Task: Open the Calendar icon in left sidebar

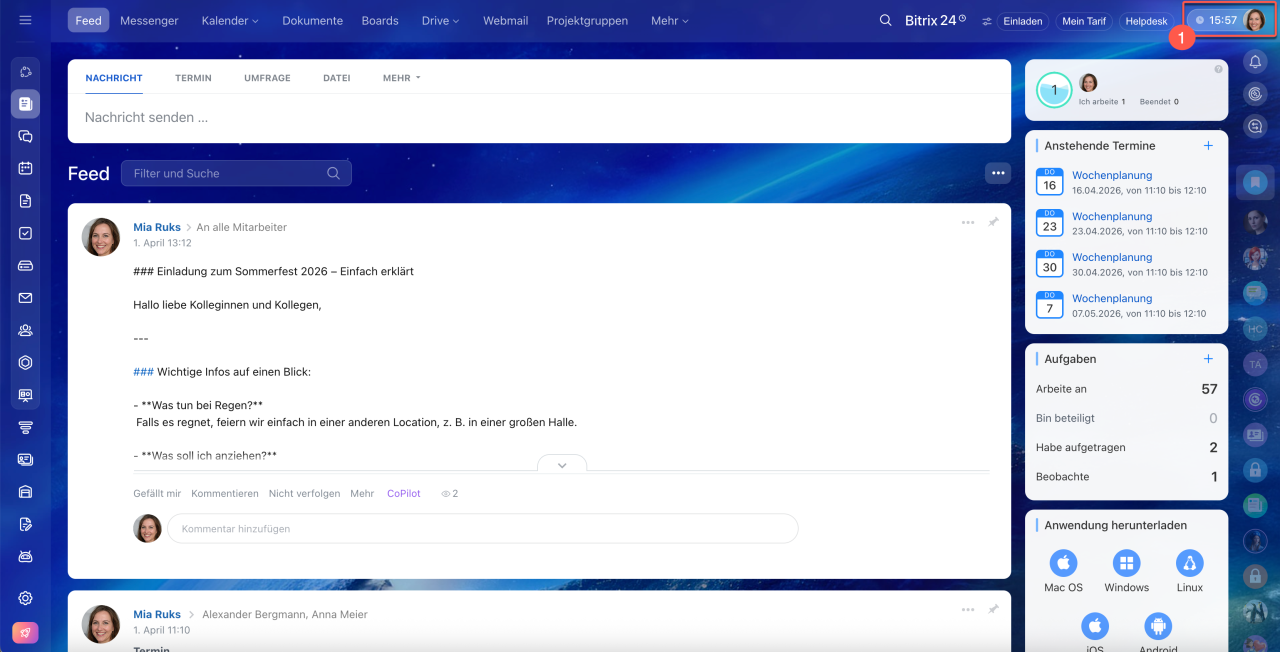Action: coord(26,168)
